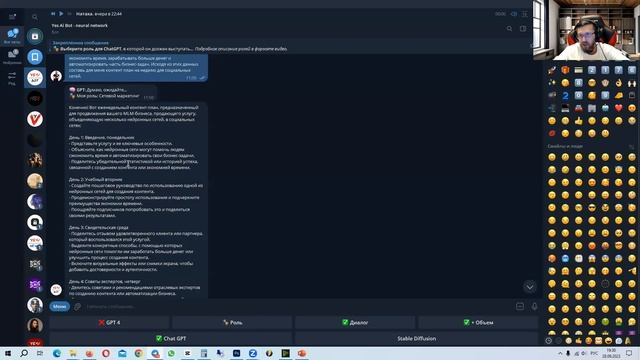This screenshot has height=360, width=640.
Task: Open Microsoft Edge from taskbar
Action: pyautogui.click(x=57, y=353)
